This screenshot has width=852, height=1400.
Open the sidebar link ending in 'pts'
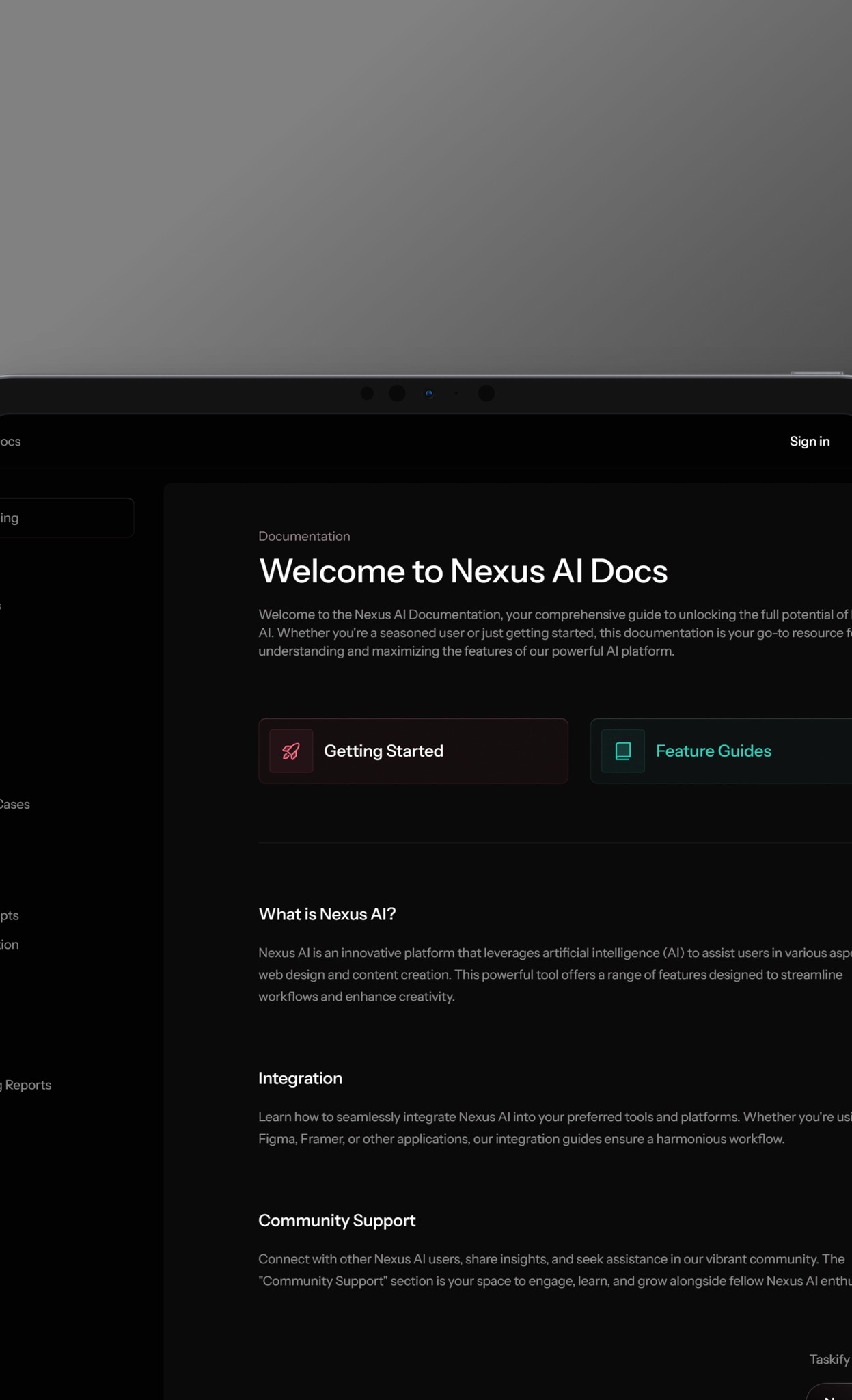pos(9,915)
